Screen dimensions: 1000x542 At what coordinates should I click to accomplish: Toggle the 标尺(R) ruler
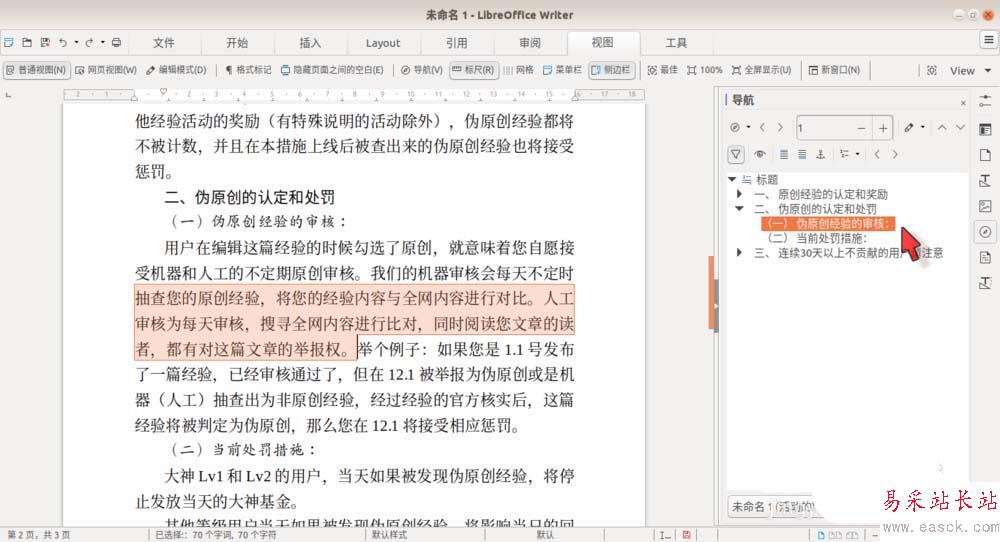tap(473, 70)
